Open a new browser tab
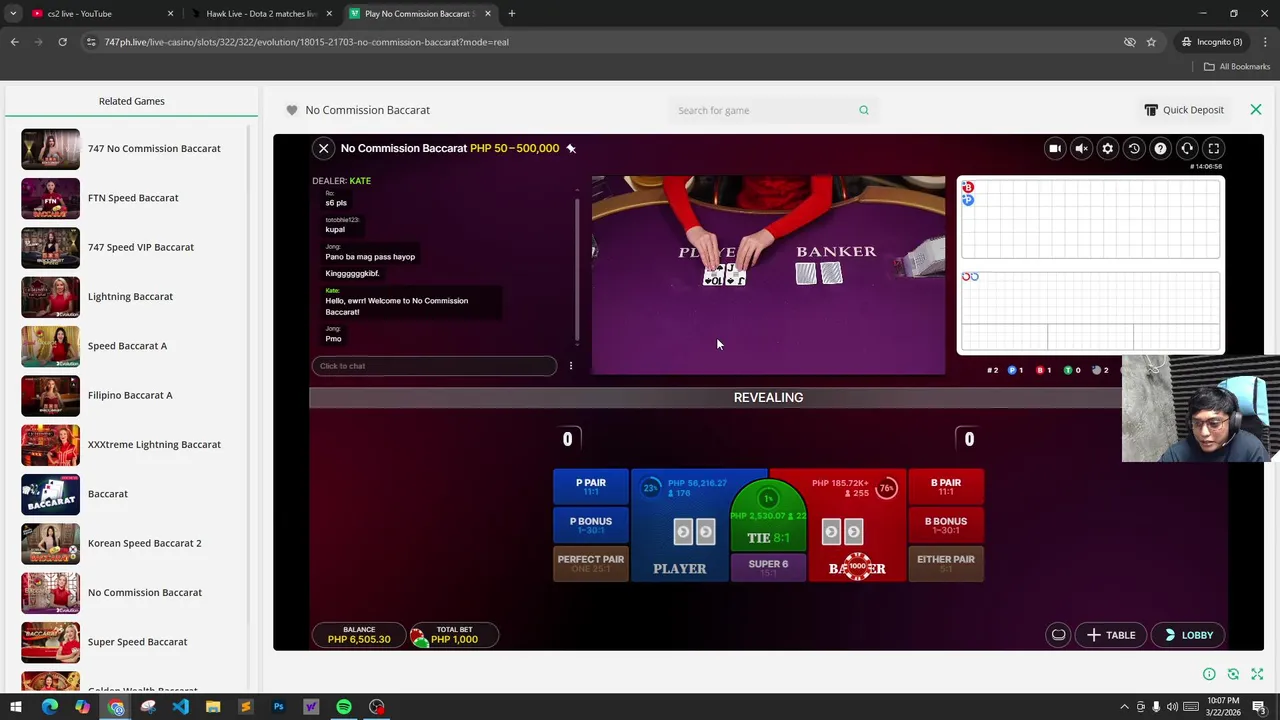This screenshot has height=720, width=1280. click(512, 14)
